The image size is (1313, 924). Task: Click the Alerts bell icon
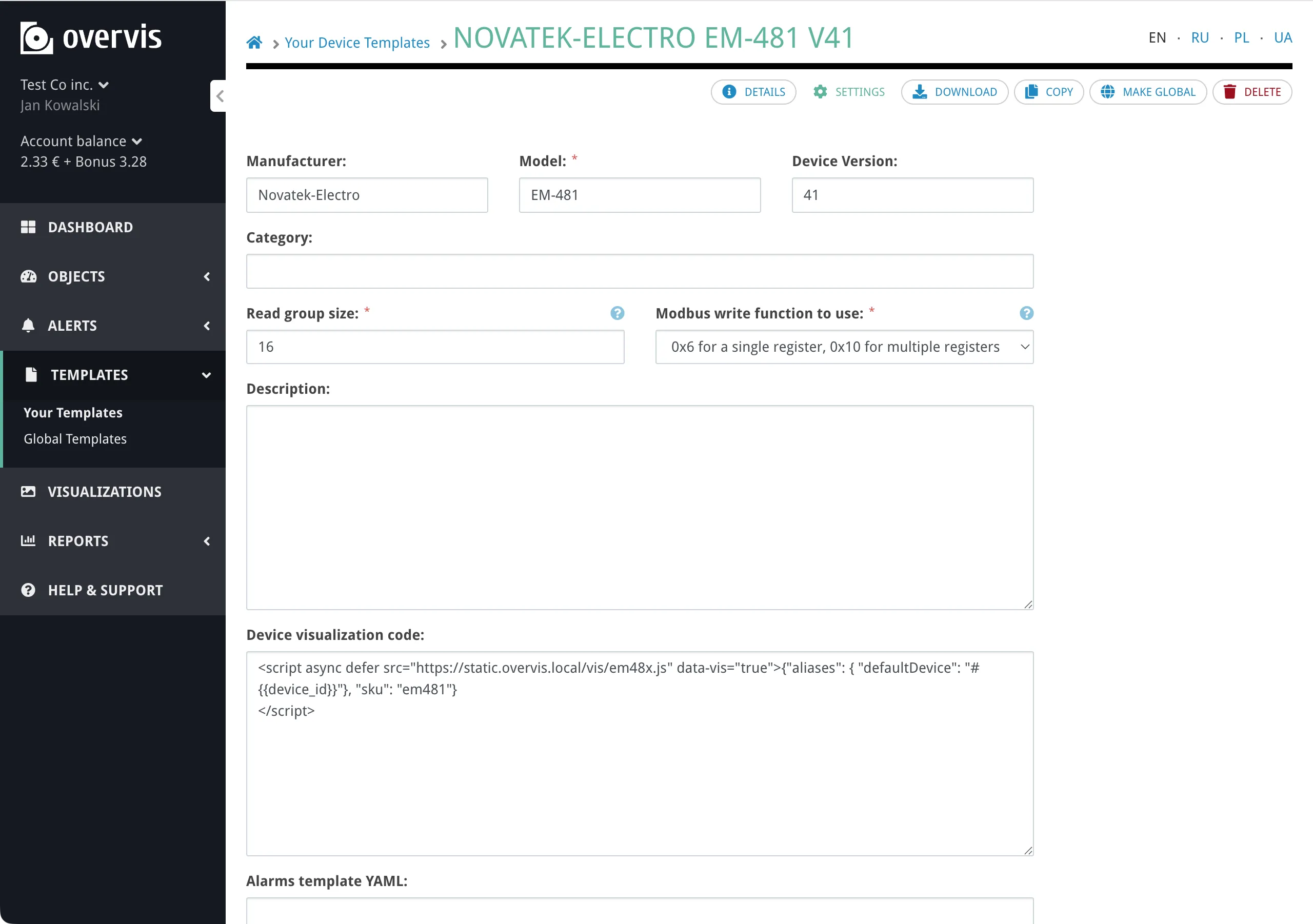(x=28, y=325)
